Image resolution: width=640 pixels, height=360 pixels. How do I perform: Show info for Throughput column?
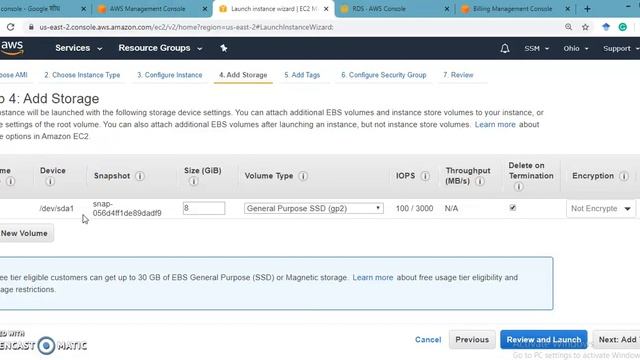(x=480, y=181)
